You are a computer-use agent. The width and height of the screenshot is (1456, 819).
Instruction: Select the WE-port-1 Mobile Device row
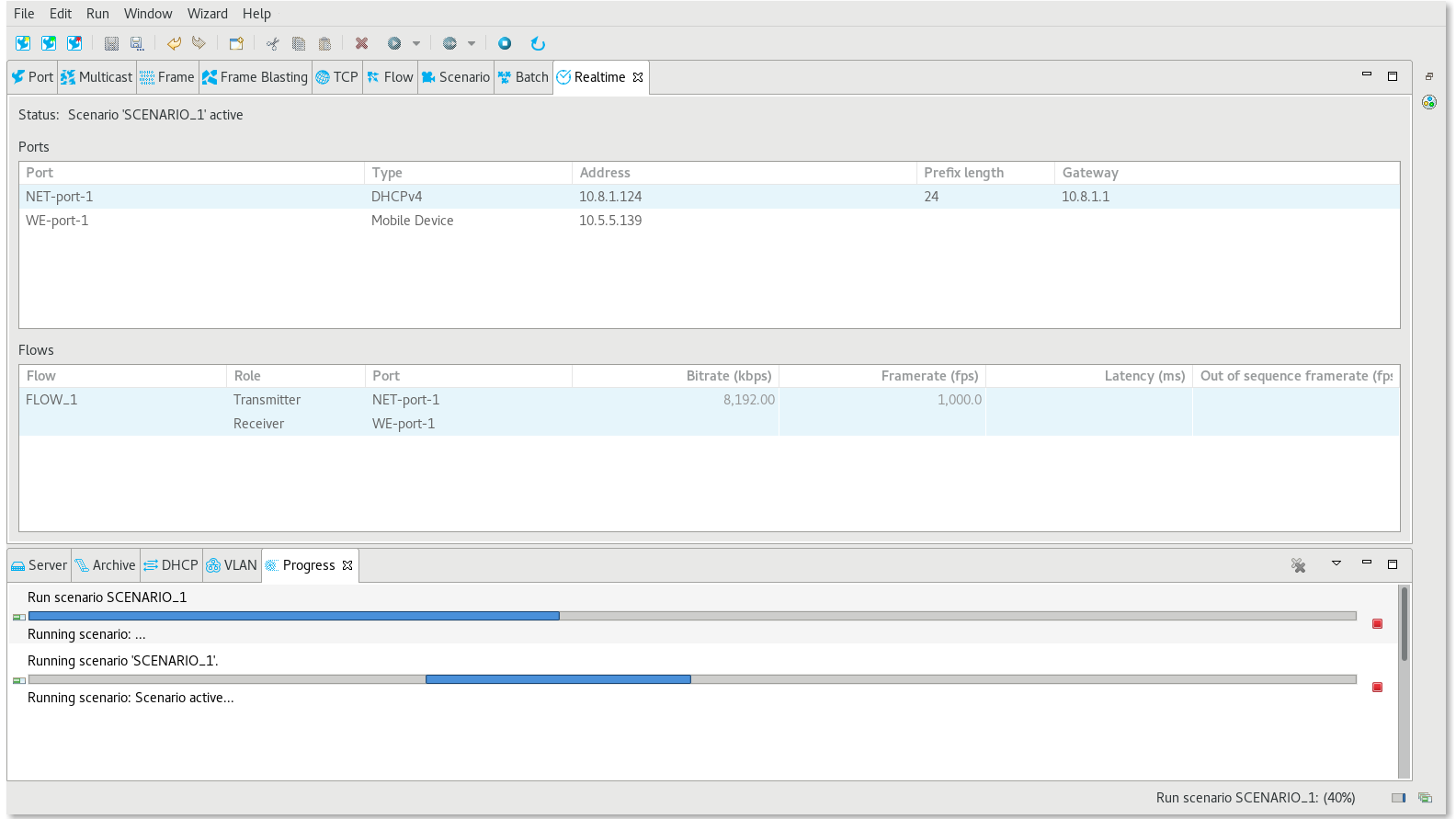pos(412,221)
